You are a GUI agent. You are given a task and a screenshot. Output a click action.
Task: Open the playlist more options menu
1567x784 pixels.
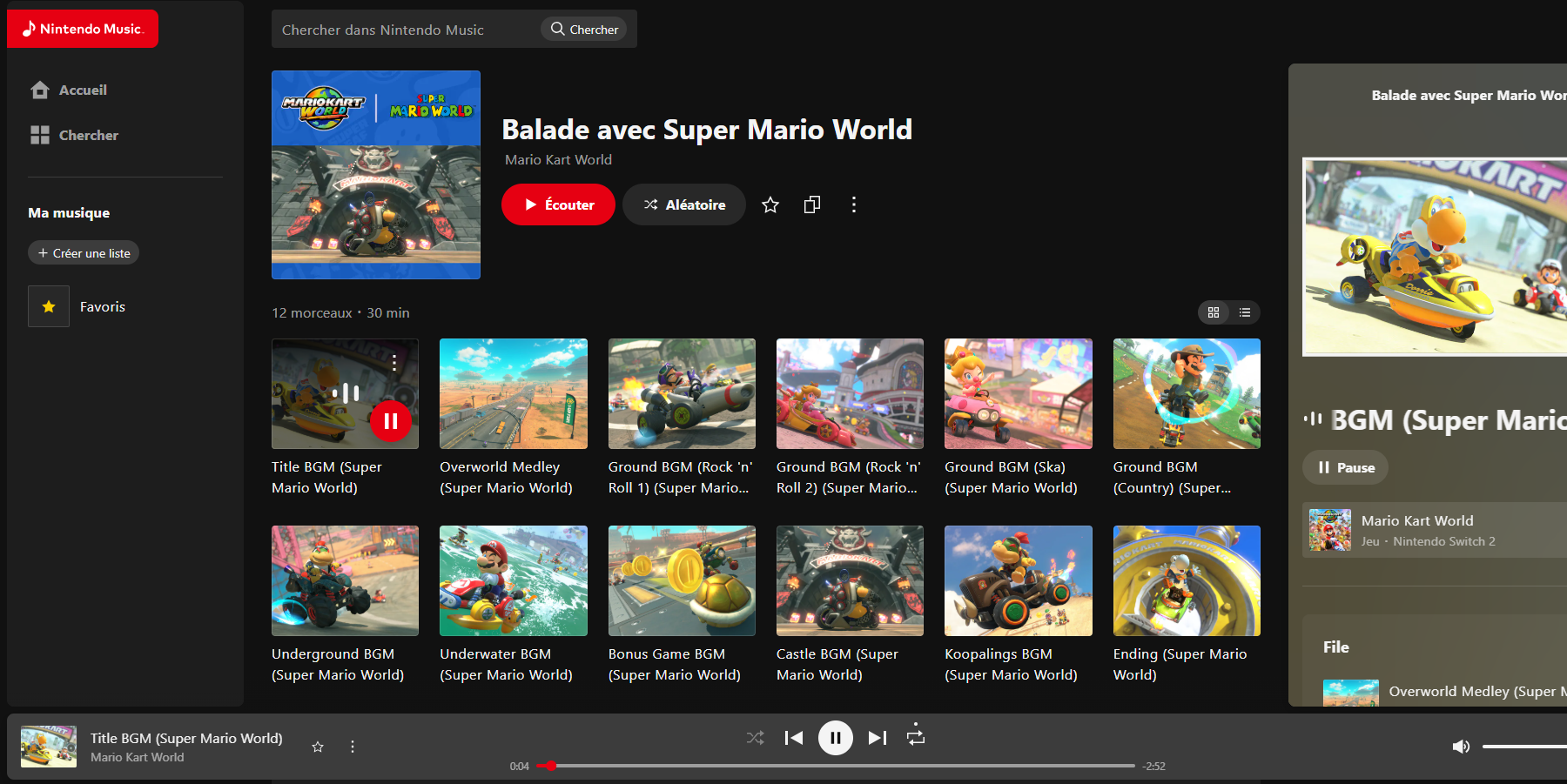(854, 204)
